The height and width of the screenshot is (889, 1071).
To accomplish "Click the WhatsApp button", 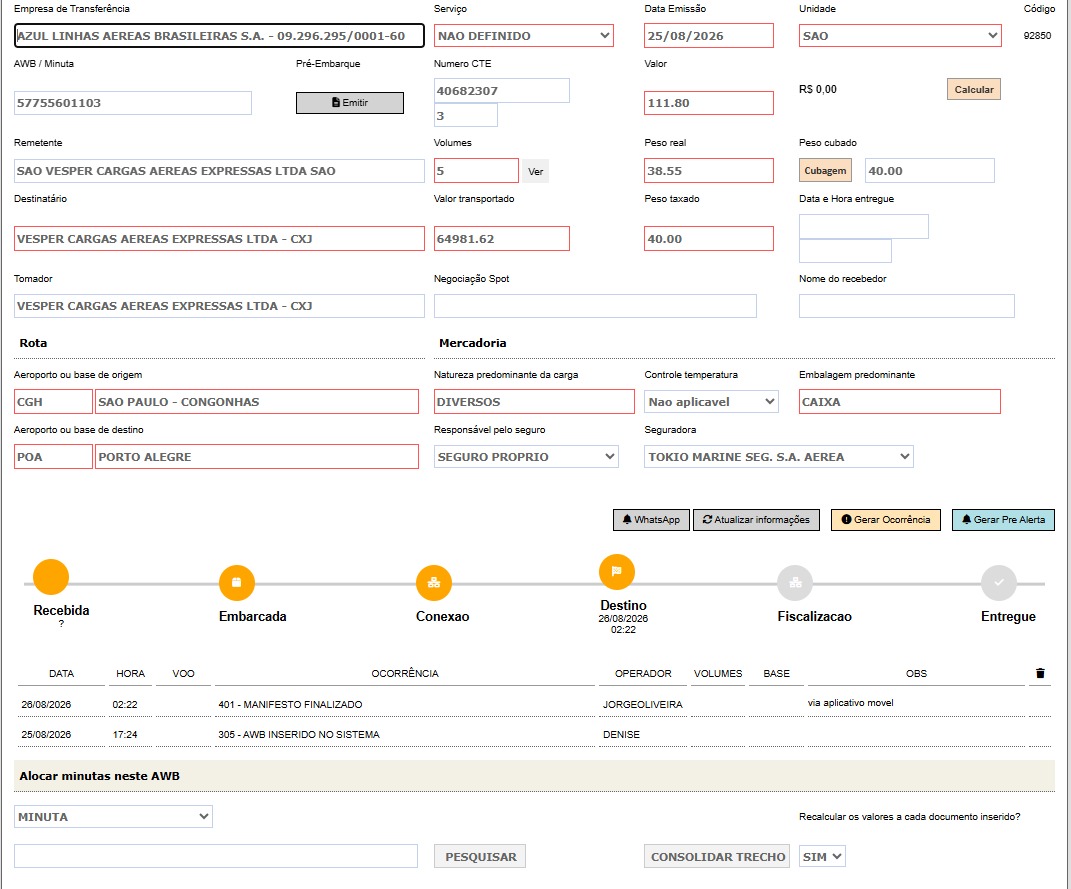I will [652, 520].
